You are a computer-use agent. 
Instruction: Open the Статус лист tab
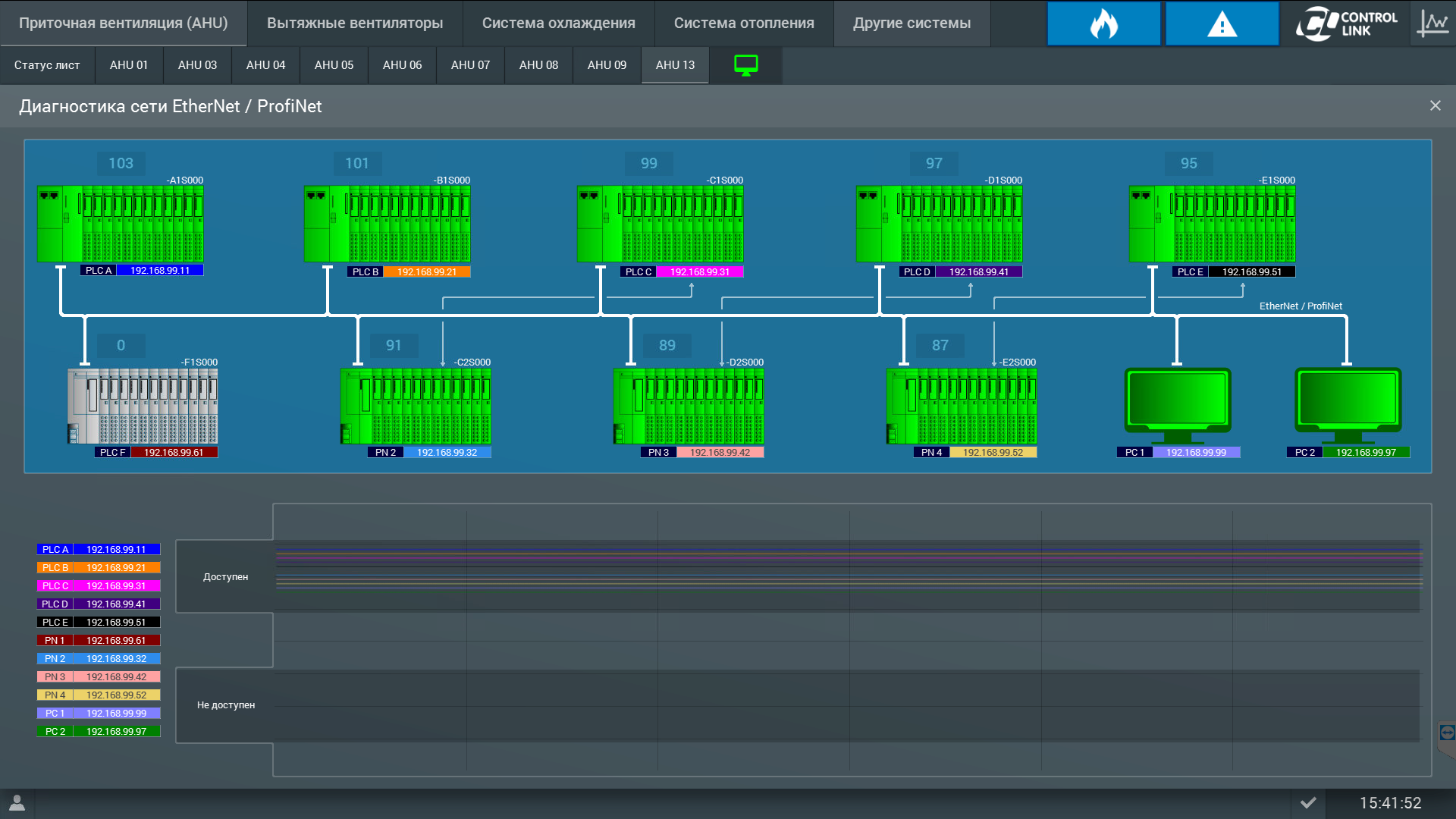[x=47, y=65]
